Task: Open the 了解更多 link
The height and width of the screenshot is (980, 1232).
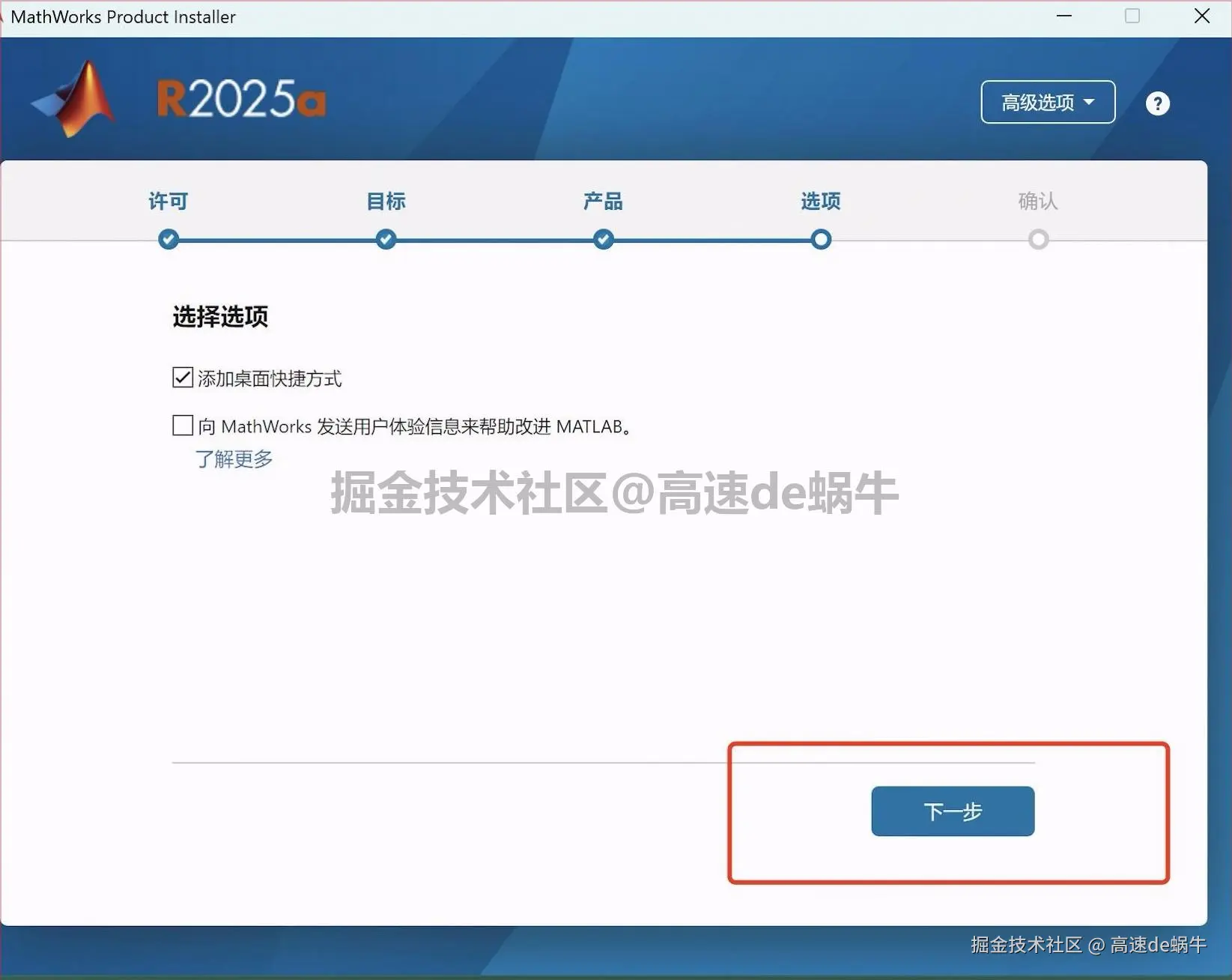Action: tap(233, 459)
